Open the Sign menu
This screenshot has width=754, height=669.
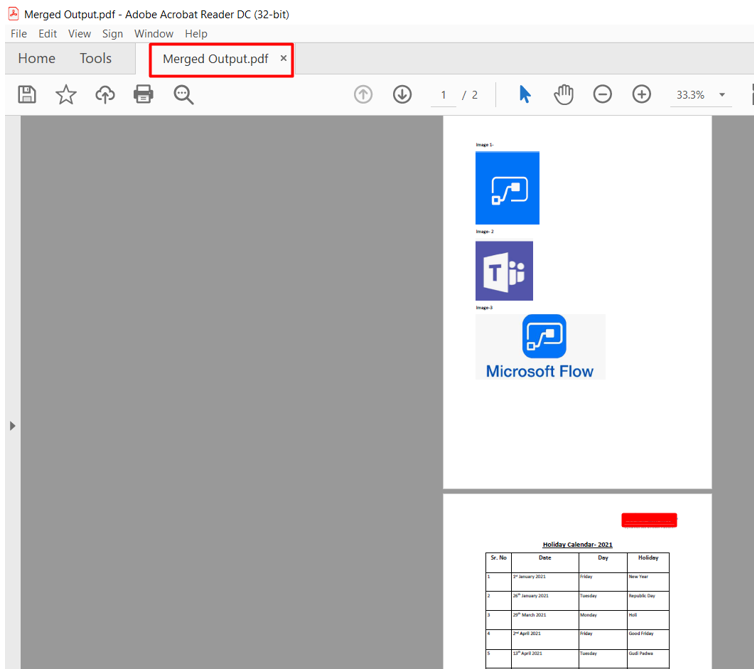[x=113, y=34]
